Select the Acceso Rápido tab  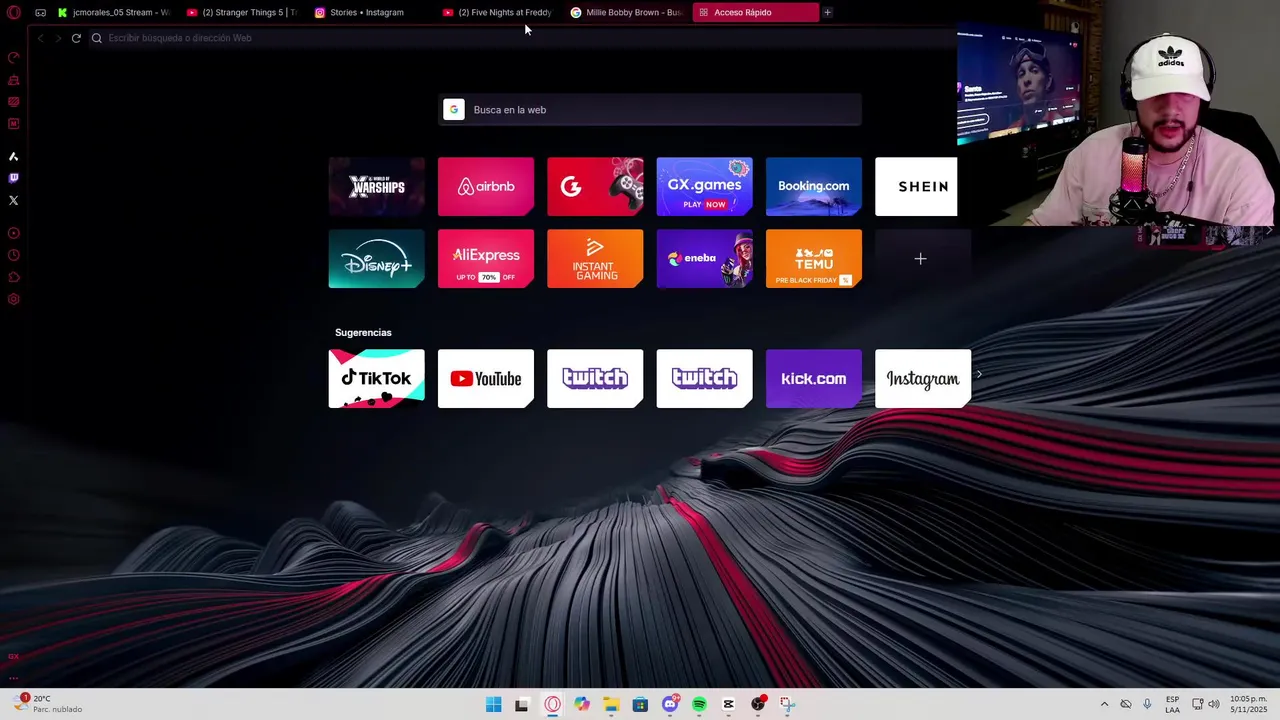click(754, 12)
